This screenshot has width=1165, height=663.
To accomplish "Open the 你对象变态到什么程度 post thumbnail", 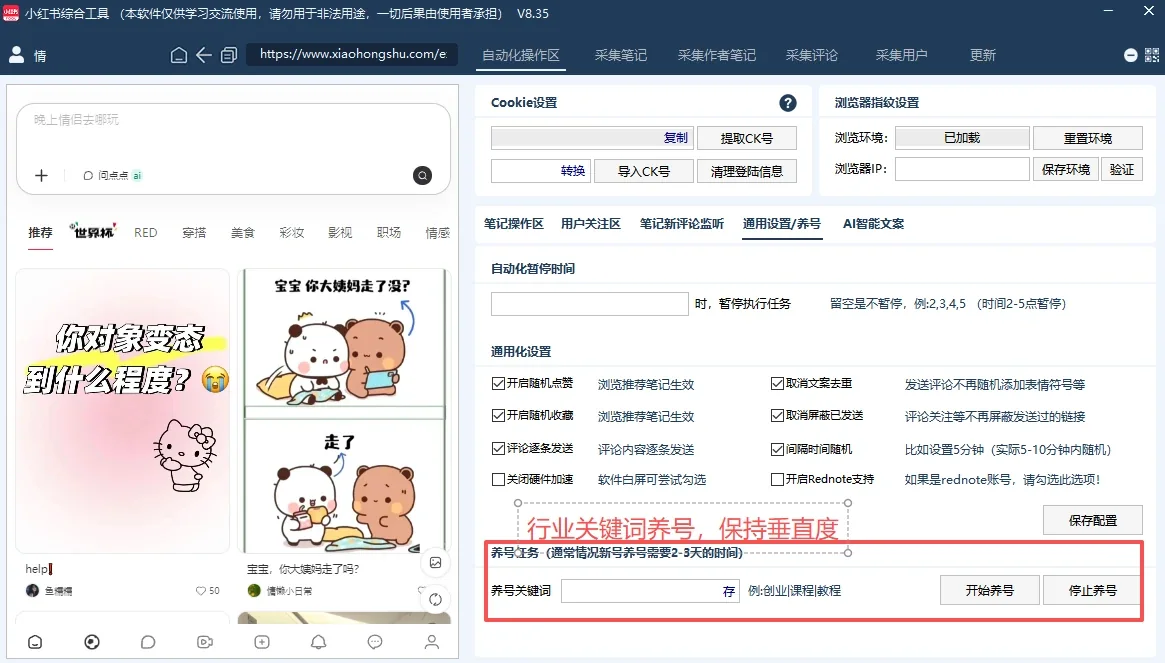I will 123,411.
